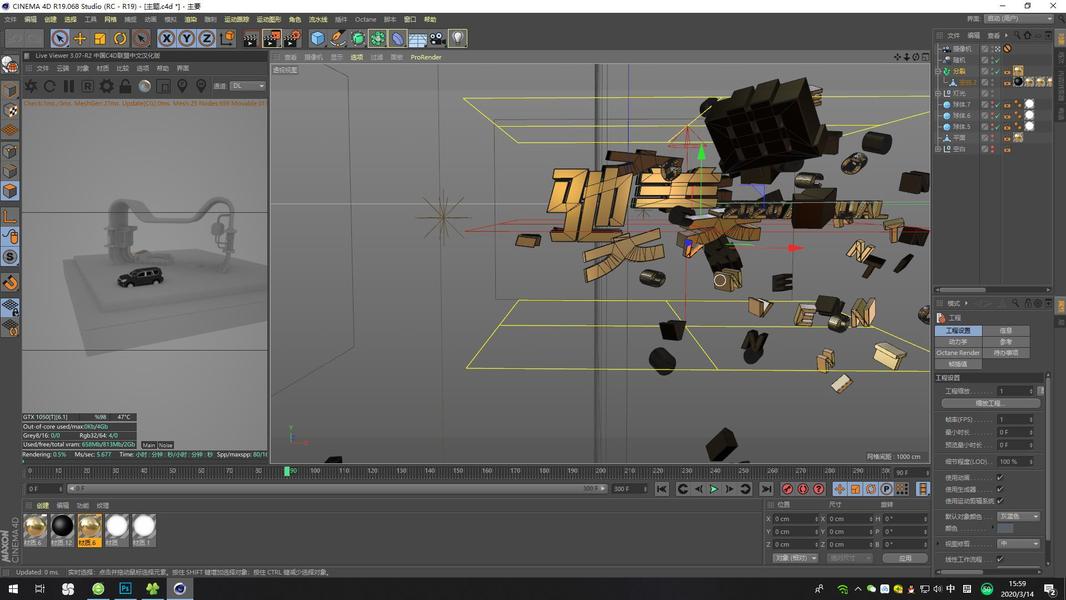Screen dimensions: 1066x600
Task: Select 球体.7 sphere in Object Manager
Action: (x=961, y=105)
